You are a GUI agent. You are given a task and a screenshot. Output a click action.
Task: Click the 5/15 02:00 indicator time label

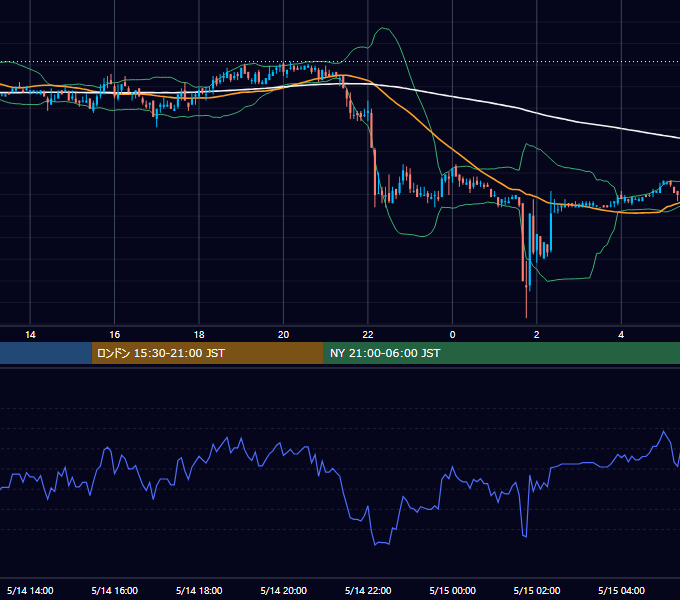click(x=537, y=590)
